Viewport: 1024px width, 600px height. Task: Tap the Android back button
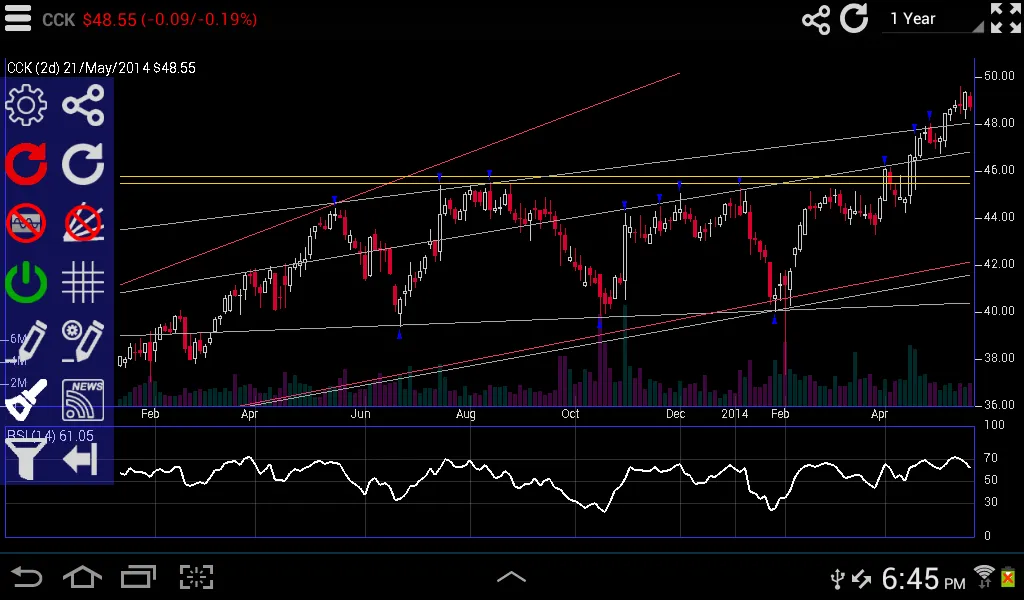pos(27,577)
